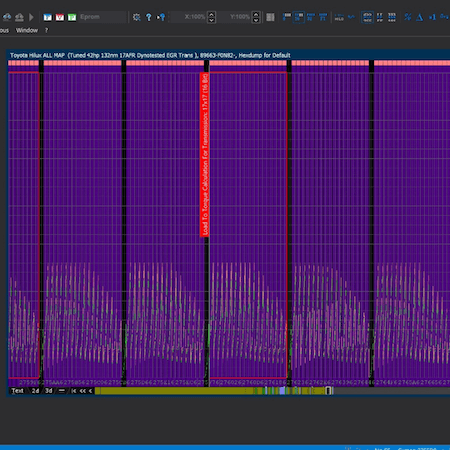Open the ? help menu

pos(46,30)
